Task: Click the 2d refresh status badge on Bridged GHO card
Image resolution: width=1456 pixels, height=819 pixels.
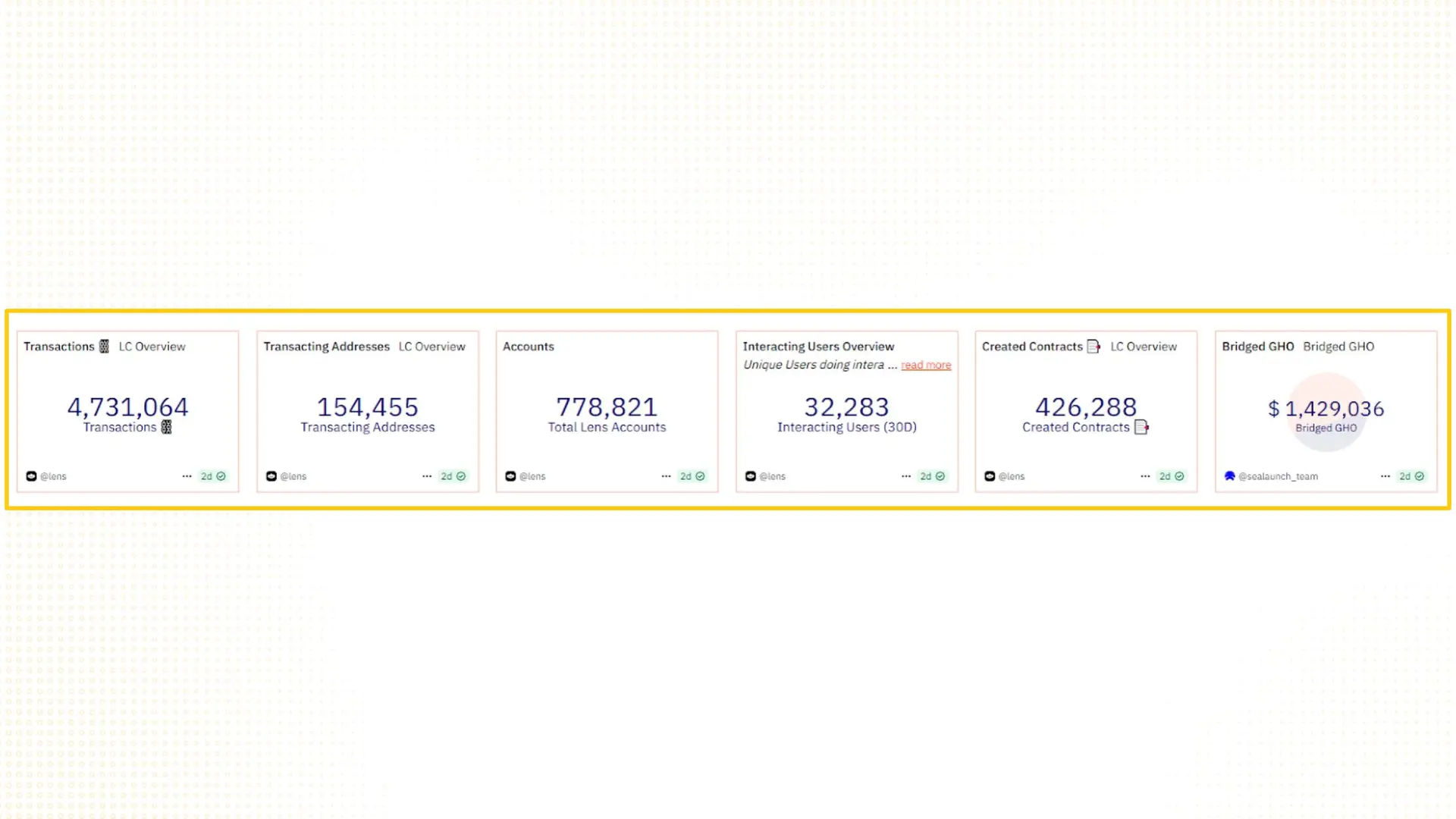Action: click(x=1411, y=476)
